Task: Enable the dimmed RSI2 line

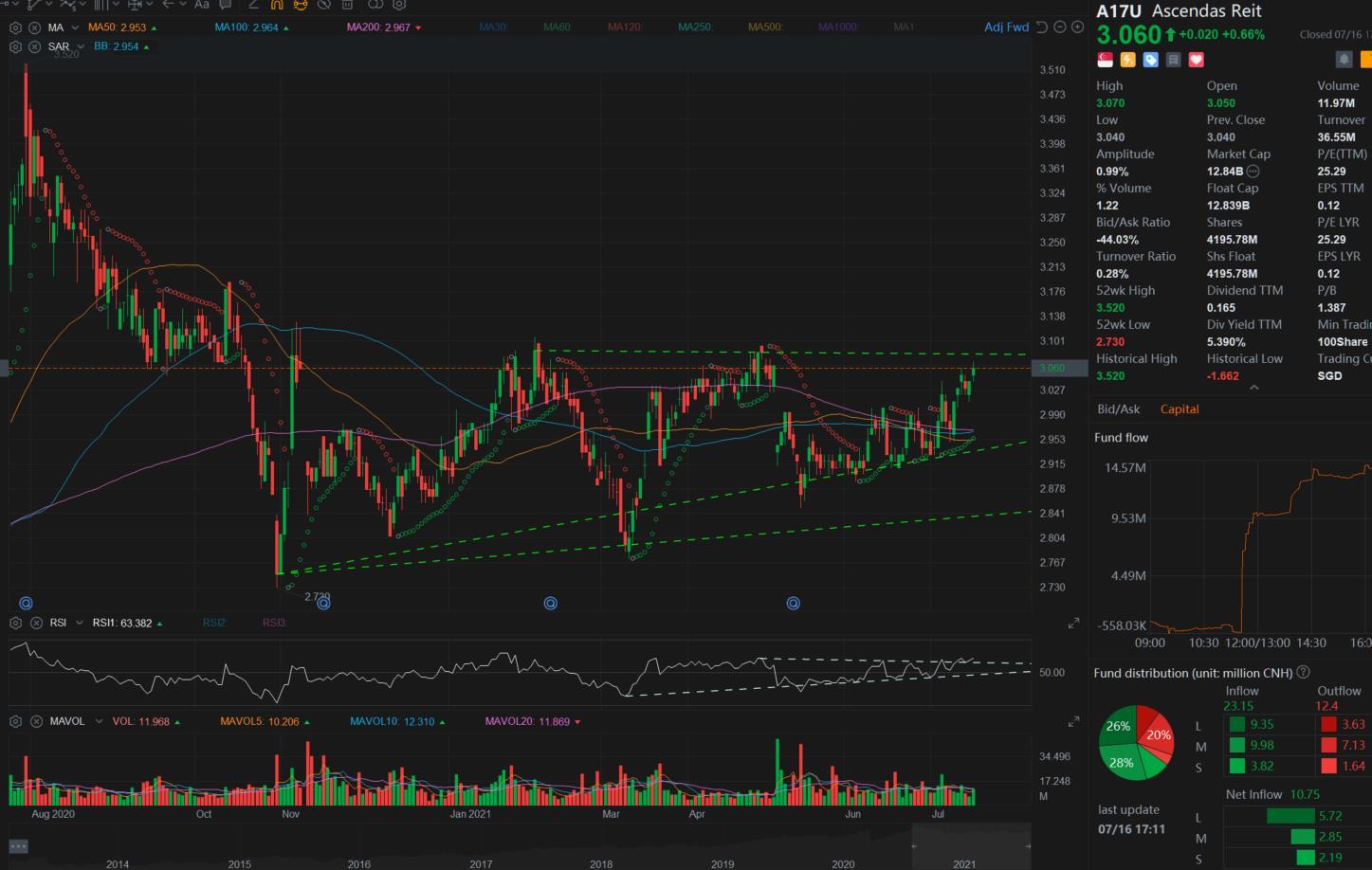Action: click(214, 623)
